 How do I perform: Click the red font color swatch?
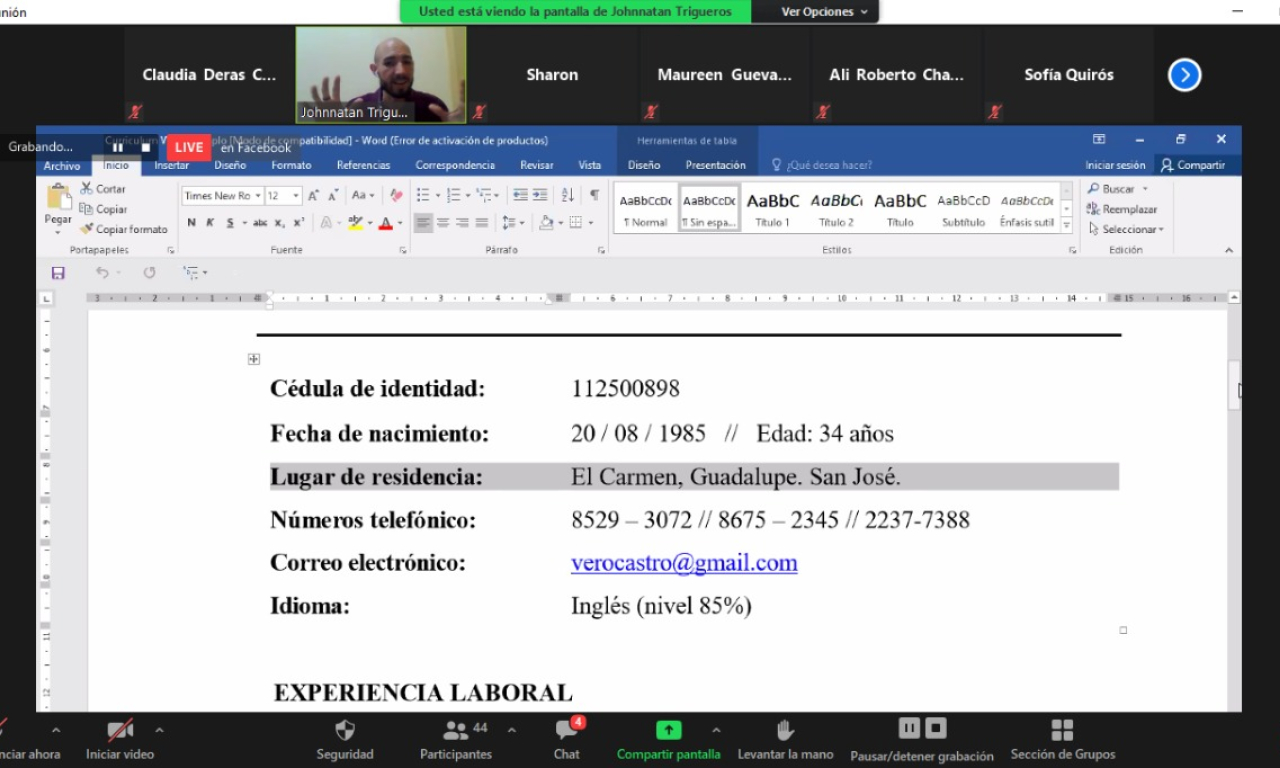click(385, 223)
